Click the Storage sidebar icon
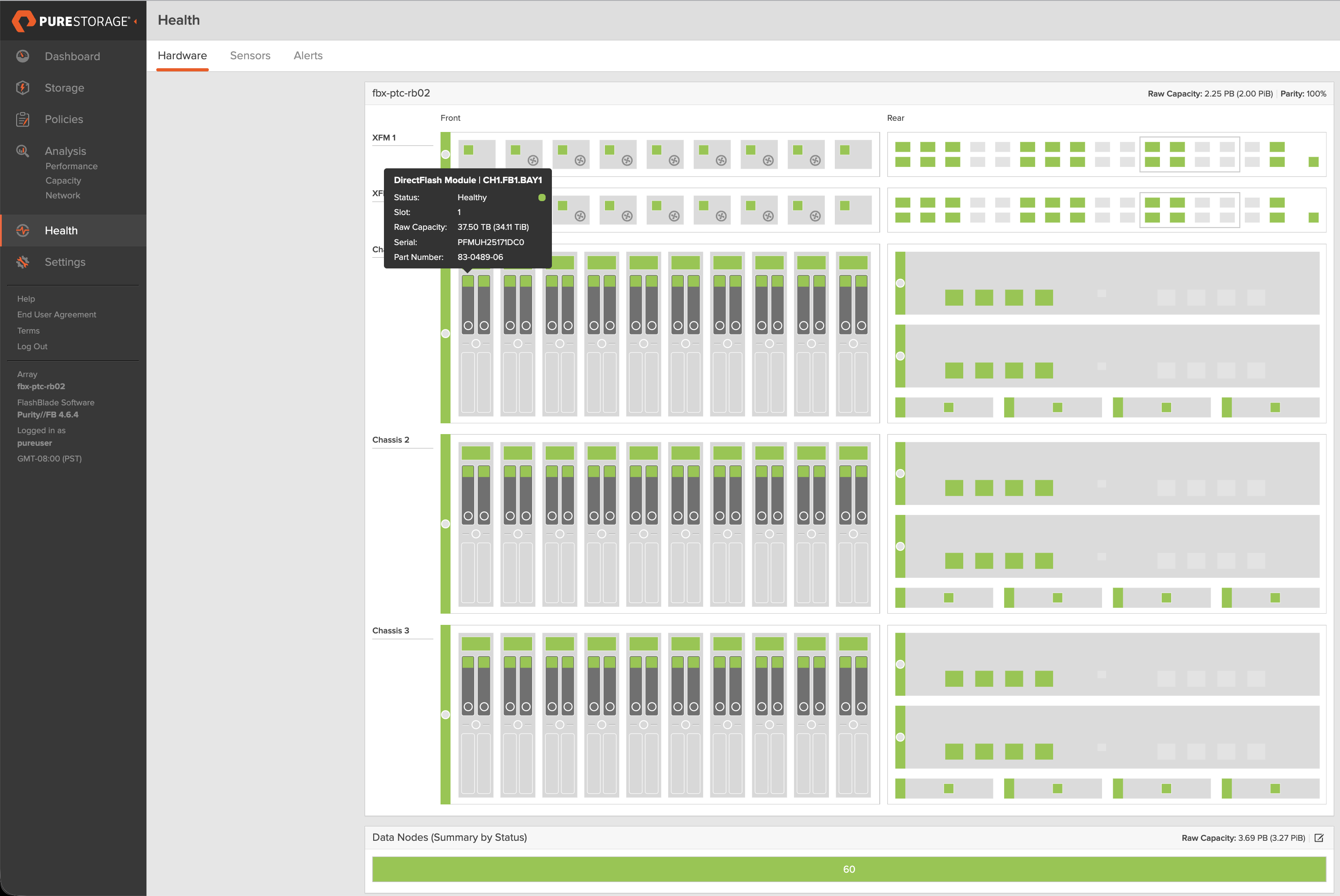The height and width of the screenshot is (896, 1340). [x=23, y=88]
